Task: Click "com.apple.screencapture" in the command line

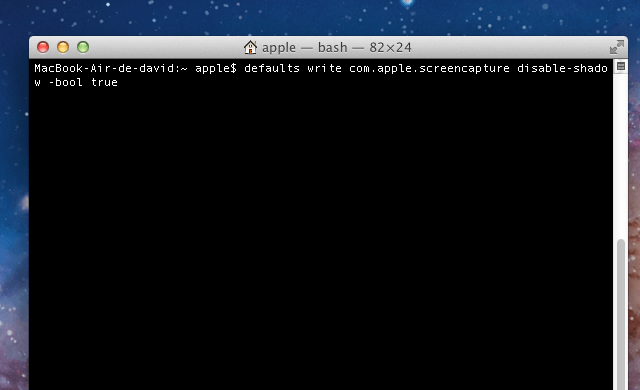Action: pyautogui.click(x=429, y=68)
